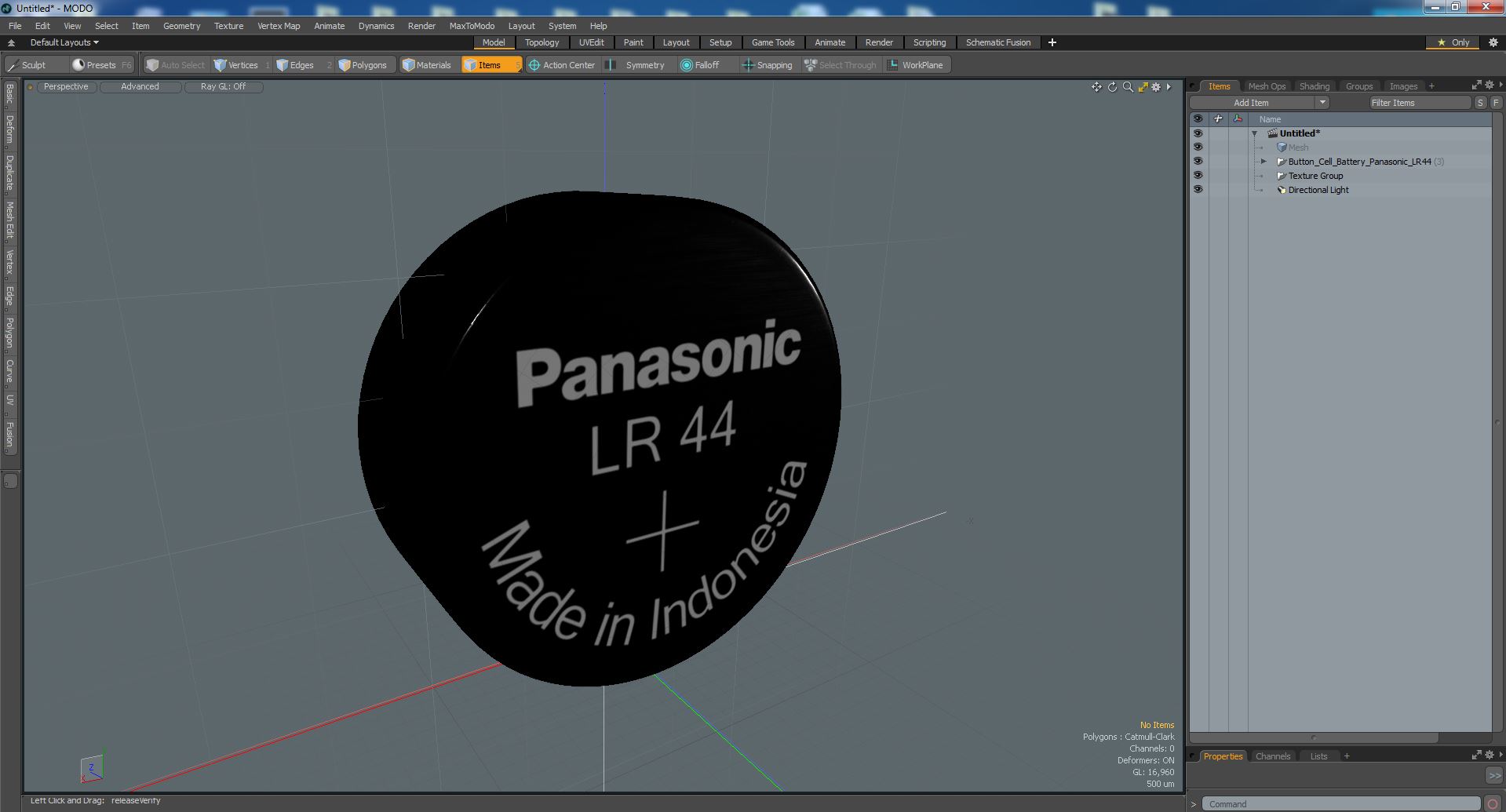
Task: Toggle the Only star option
Action: [1453, 42]
